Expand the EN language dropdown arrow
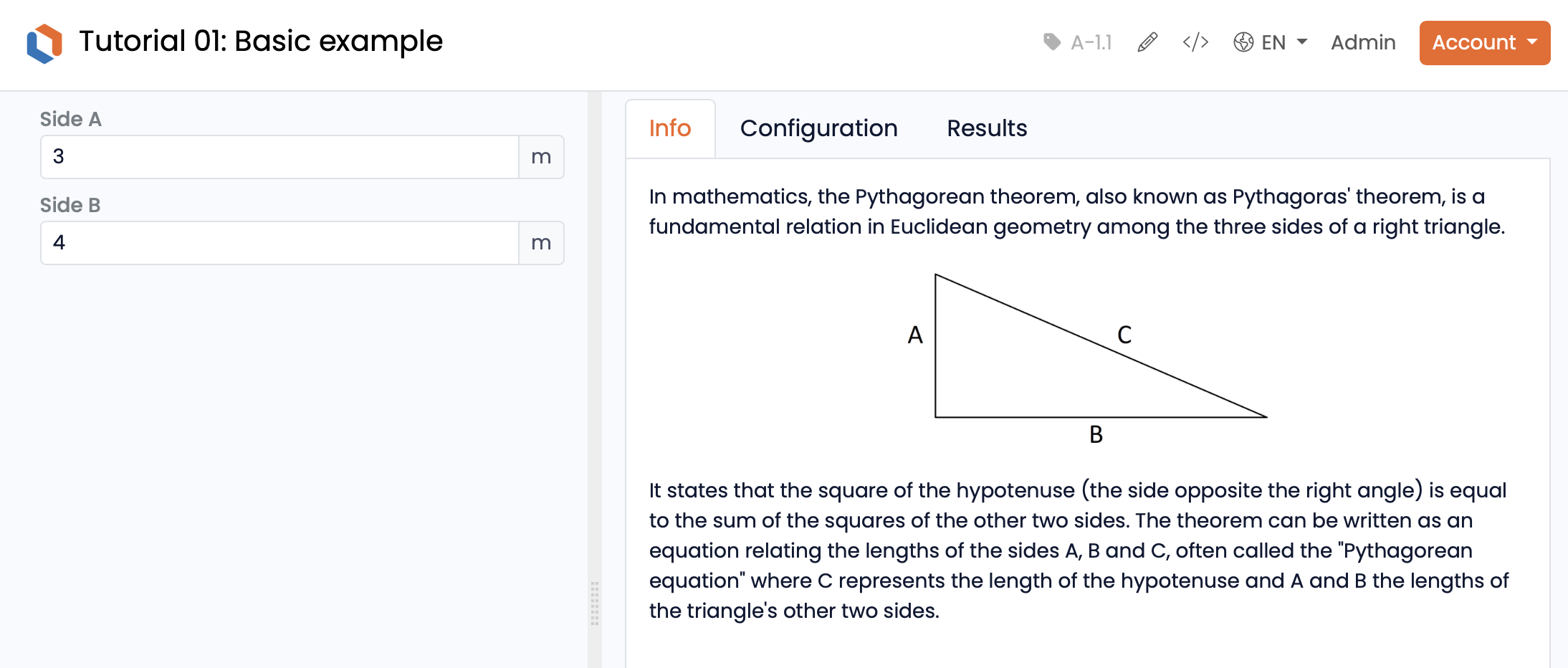The height and width of the screenshot is (668, 1568). point(1302,42)
